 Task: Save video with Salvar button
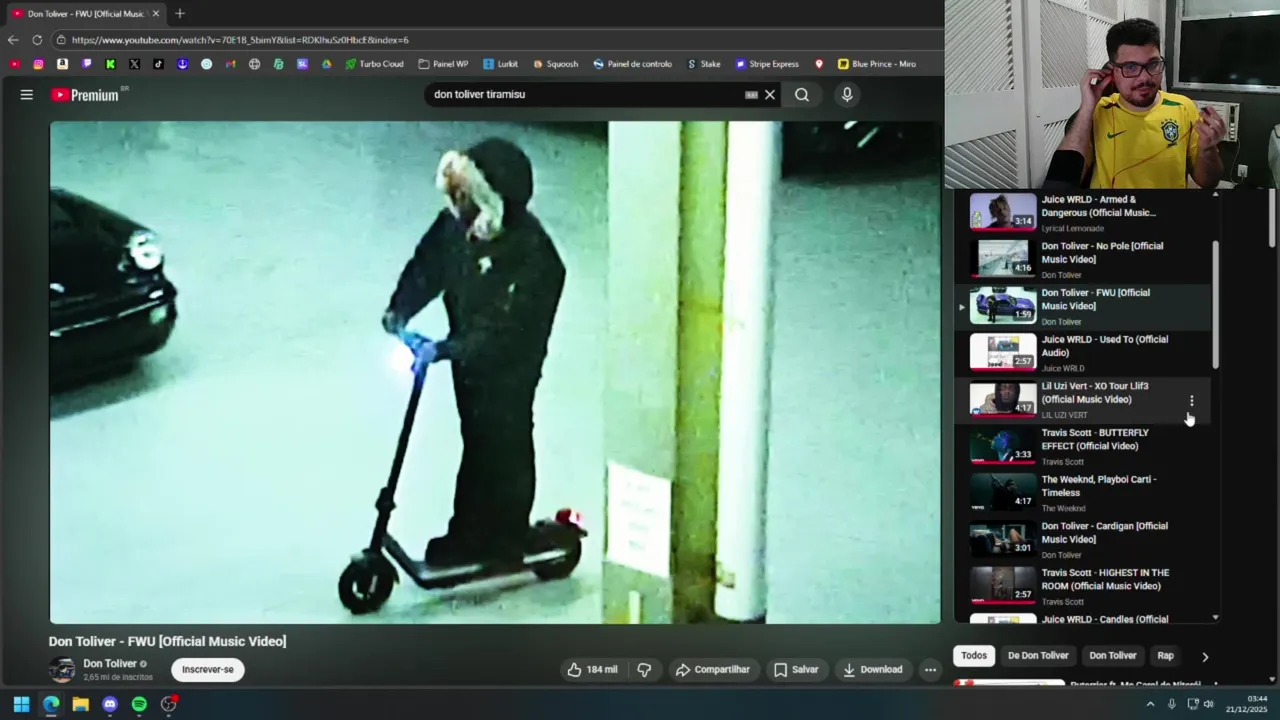click(x=796, y=670)
